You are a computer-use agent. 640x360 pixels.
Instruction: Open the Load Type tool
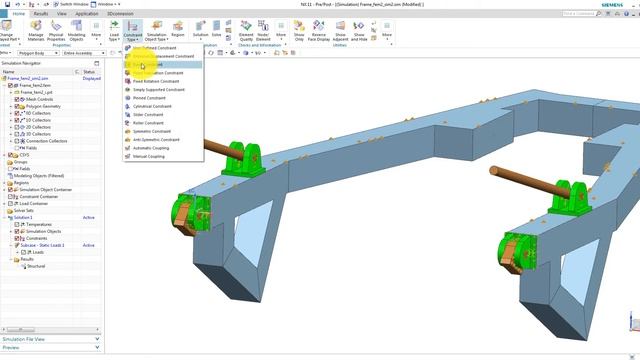[x=114, y=31]
